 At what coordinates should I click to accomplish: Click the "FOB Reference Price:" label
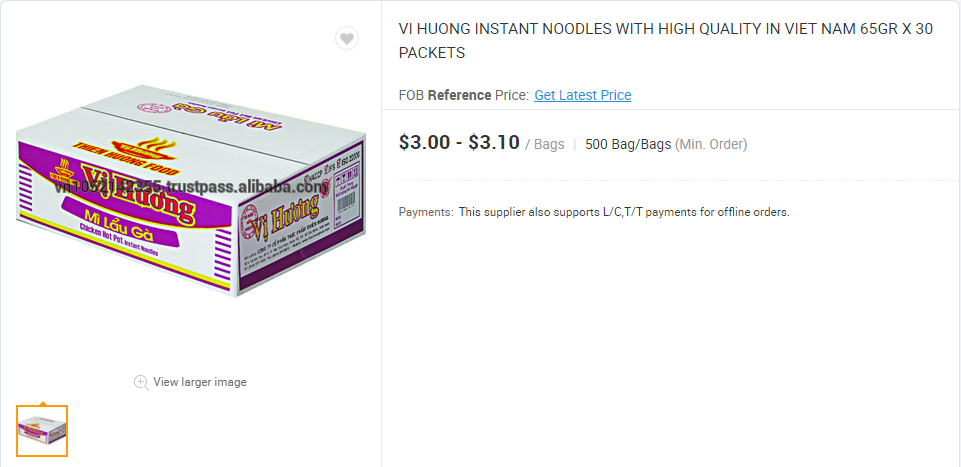(x=463, y=95)
